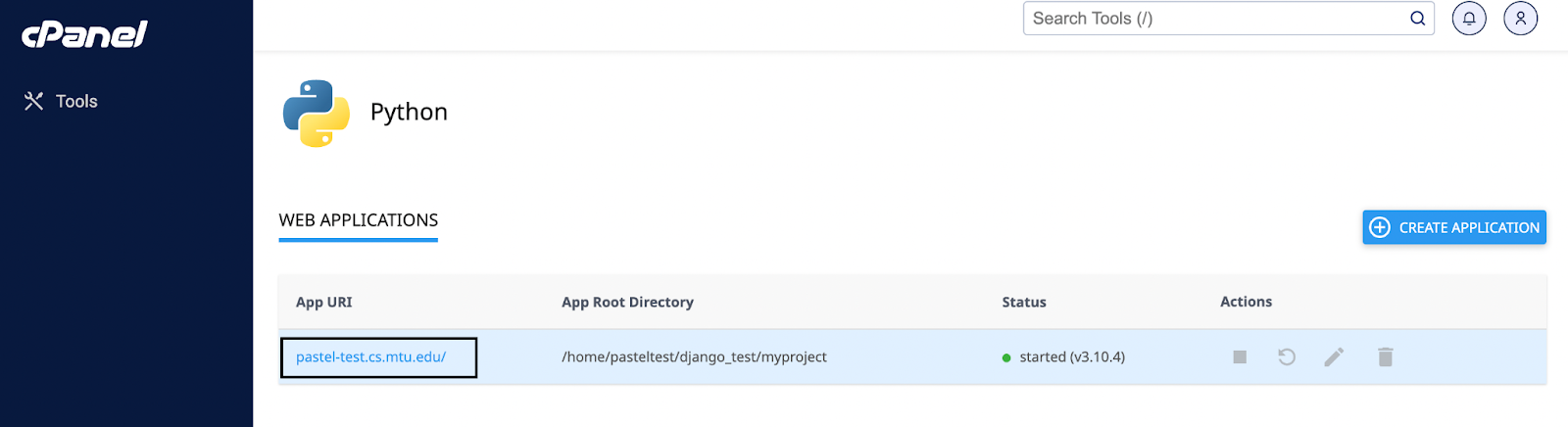Click the search magnifier icon
Image resolution: width=1568 pixels, height=427 pixels.
[x=1417, y=19]
